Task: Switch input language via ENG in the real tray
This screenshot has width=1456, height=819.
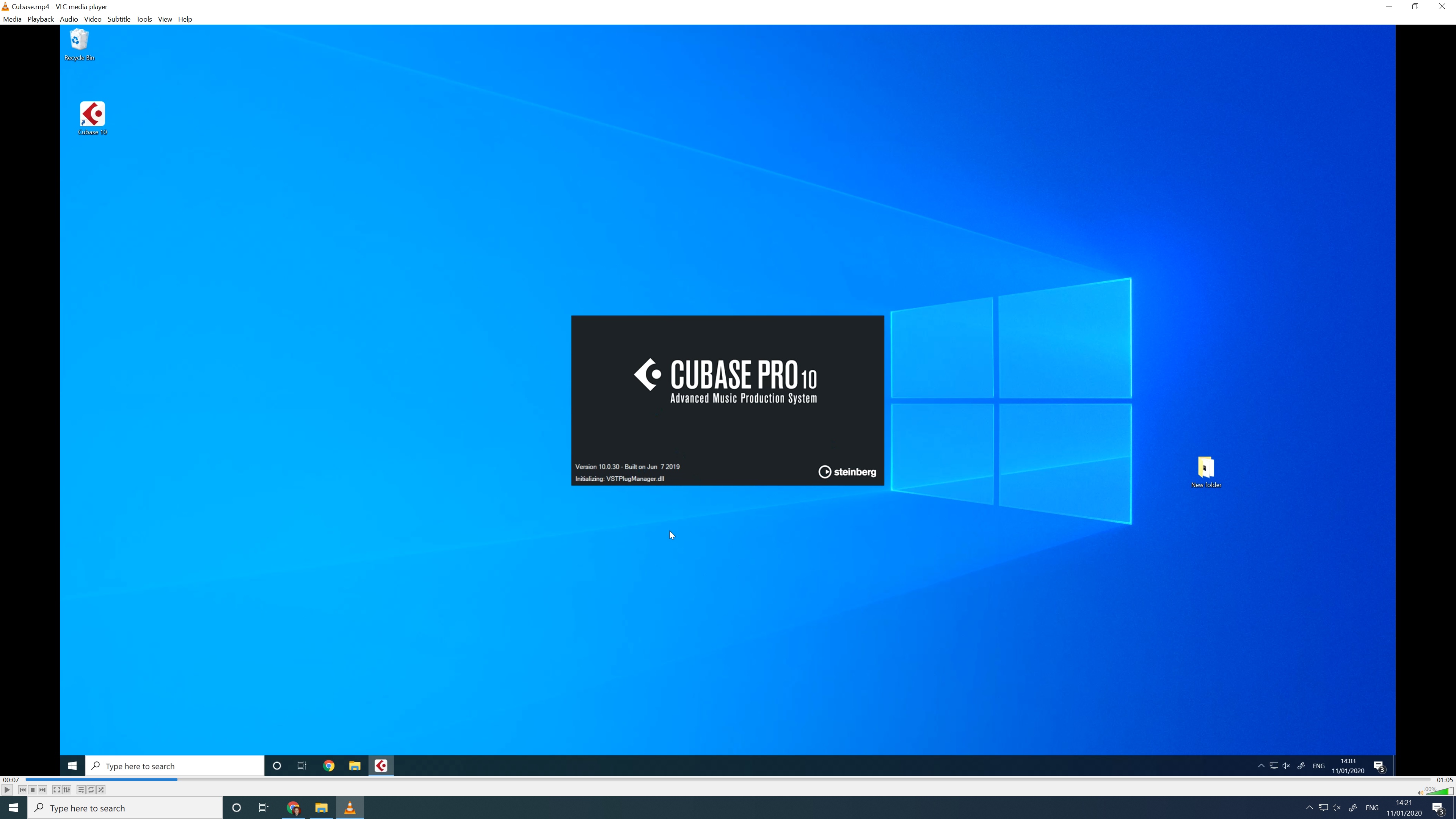Action: (x=1372, y=808)
